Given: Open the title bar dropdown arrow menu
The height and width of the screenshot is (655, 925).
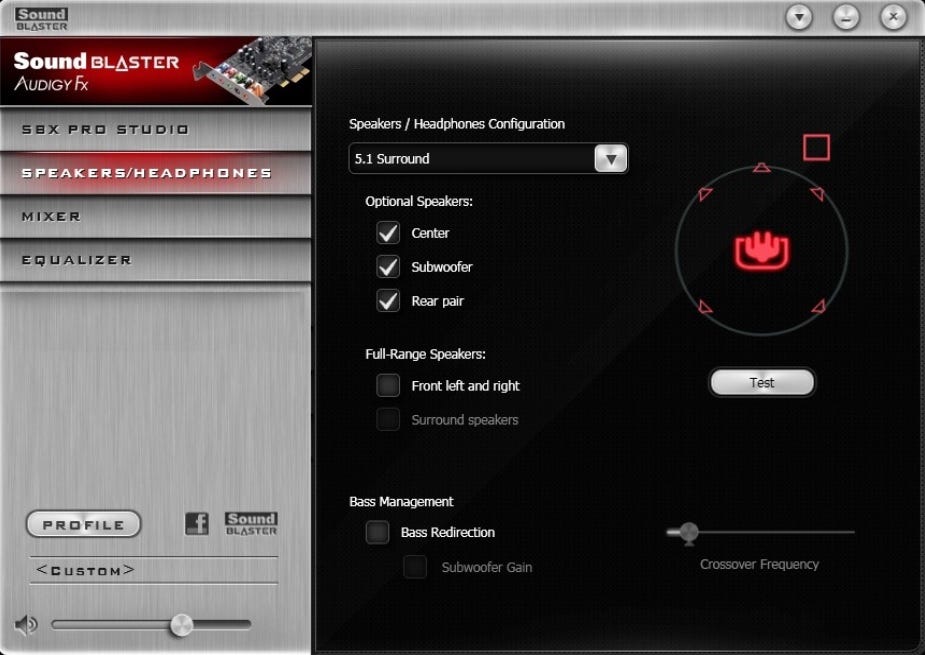Looking at the screenshot, I should (799, 17).
